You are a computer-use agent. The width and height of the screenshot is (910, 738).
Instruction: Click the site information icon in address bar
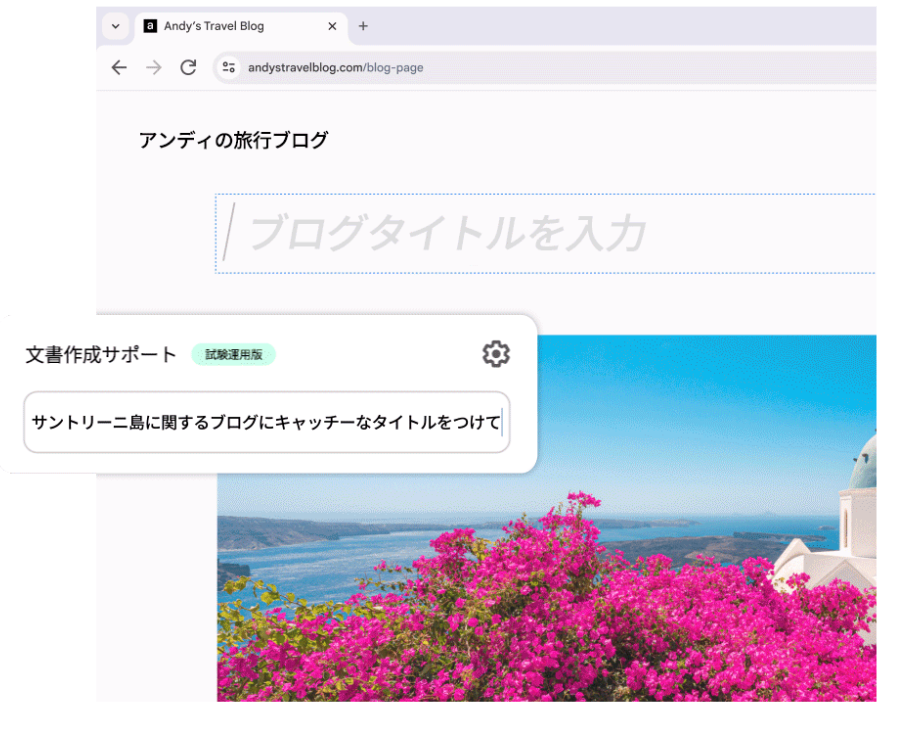pyautogui.click(x=228, y=68)
